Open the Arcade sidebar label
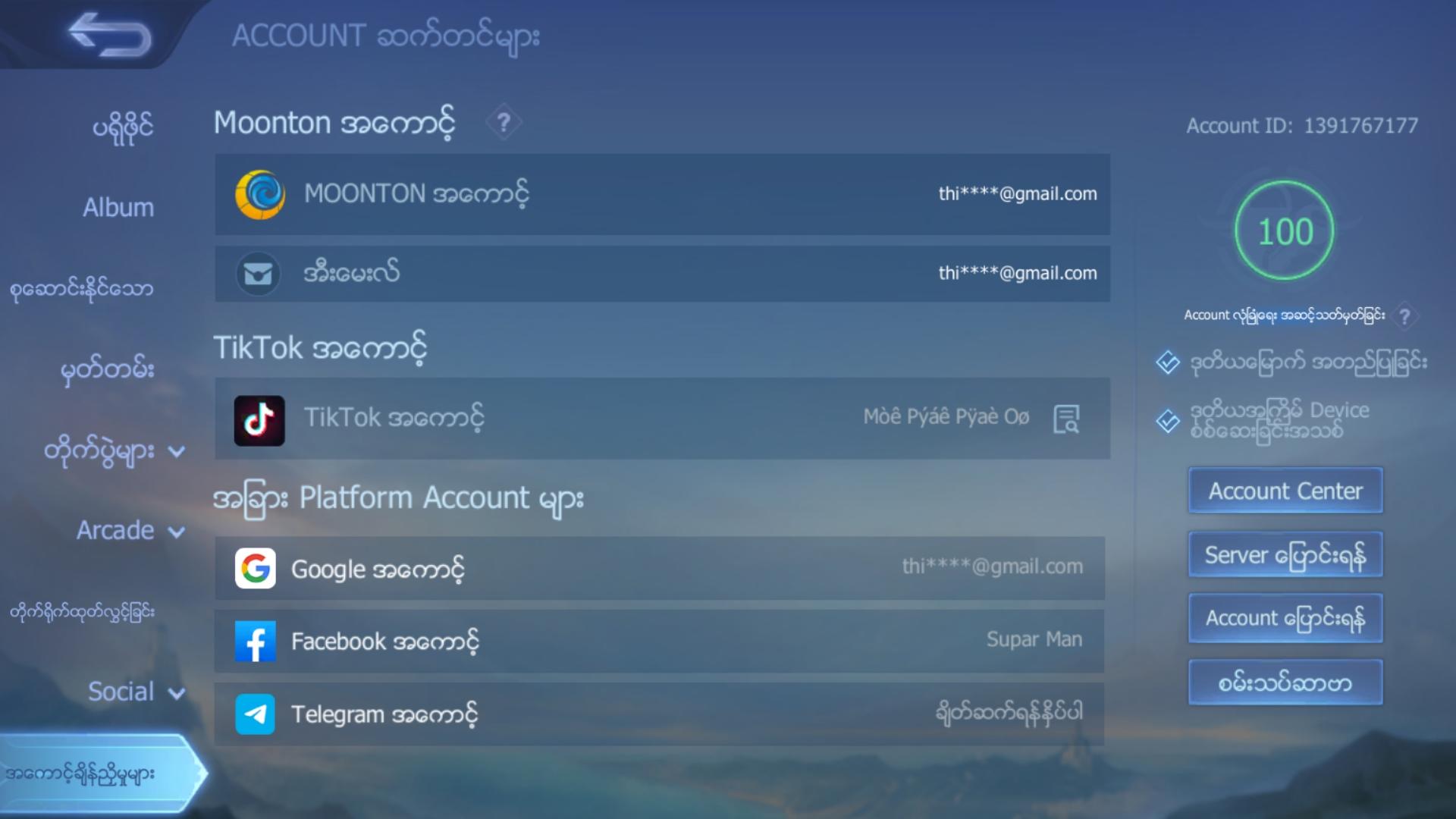The height and width of the screenshot is (819, 1456). (x=115, y=530)
